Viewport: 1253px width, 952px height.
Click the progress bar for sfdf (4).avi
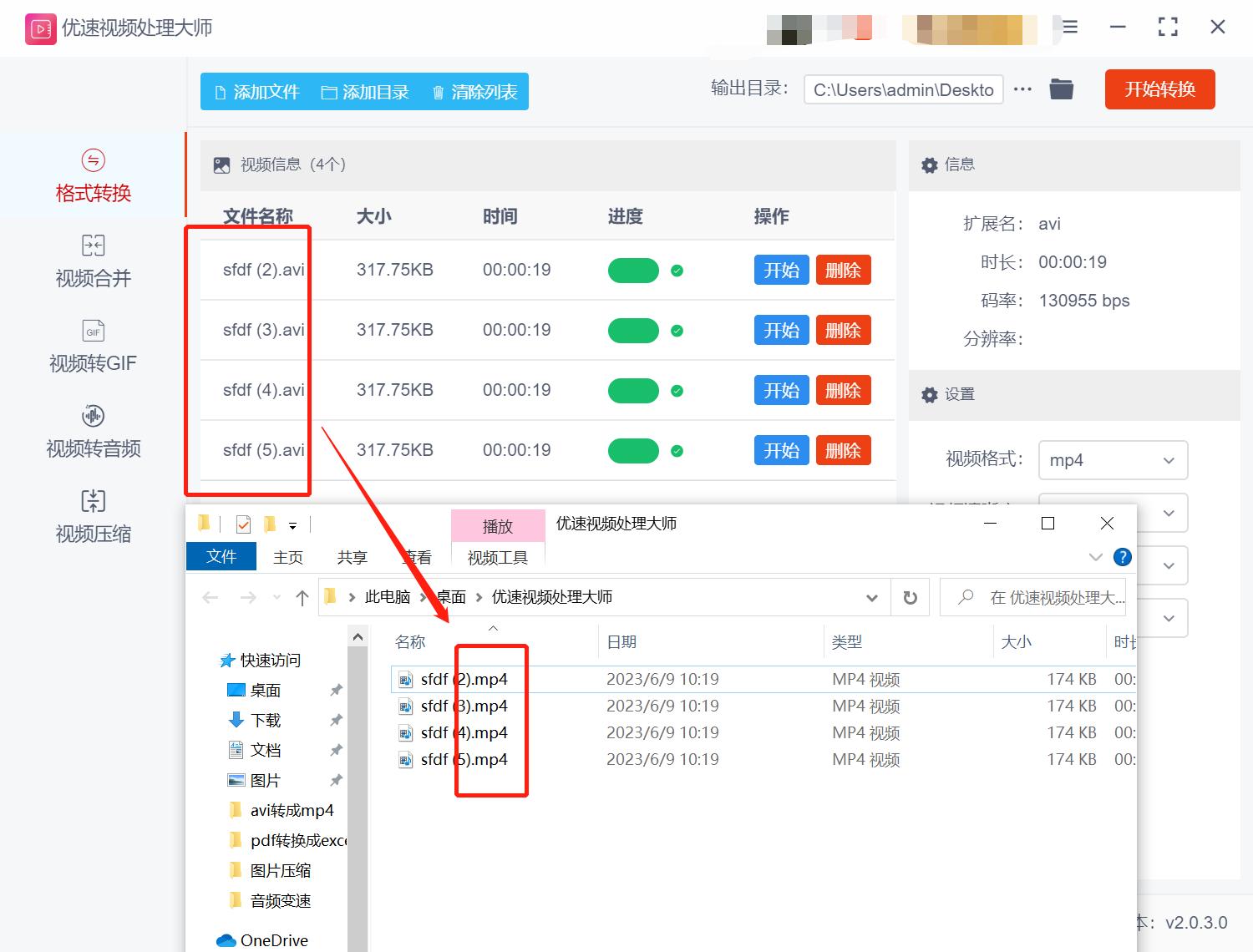click(632, 390)
